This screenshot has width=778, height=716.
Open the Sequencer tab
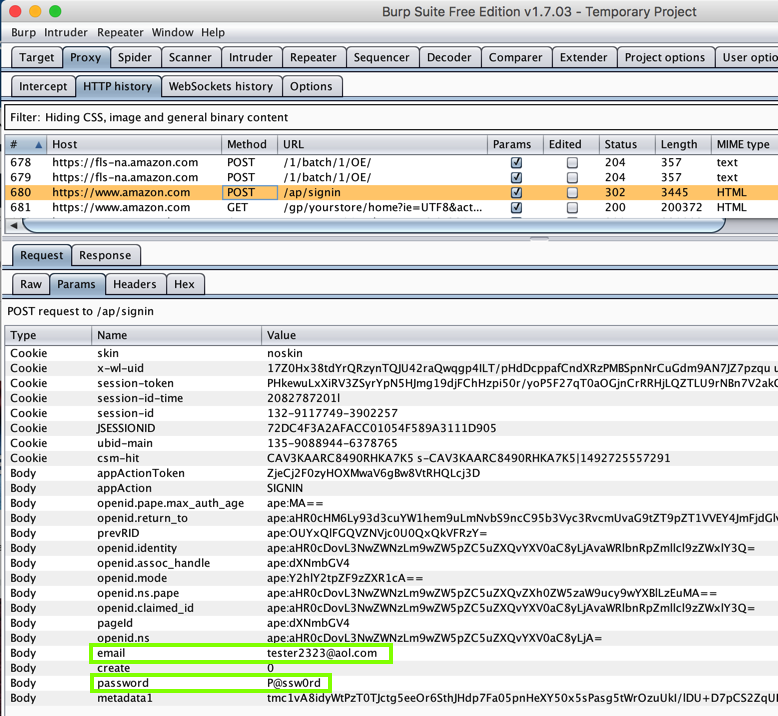pos(382,58)
